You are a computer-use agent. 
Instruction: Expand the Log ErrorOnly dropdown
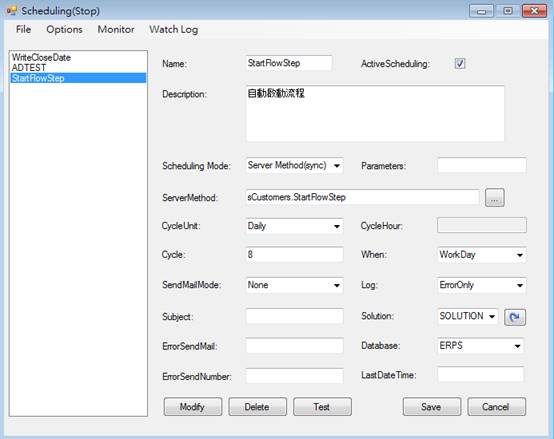482,285
